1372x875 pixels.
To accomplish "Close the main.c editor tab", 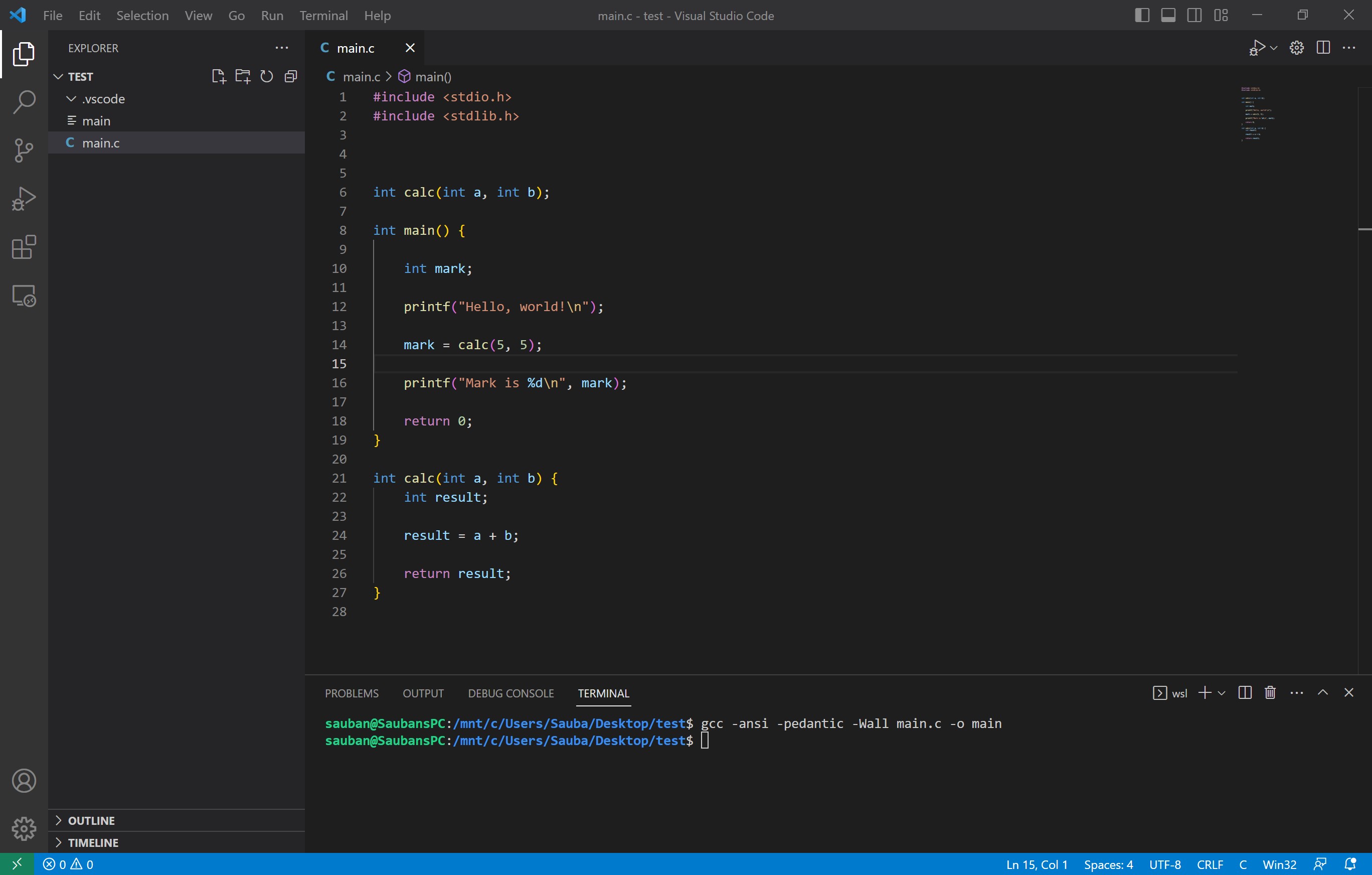I will coord(410,48).
